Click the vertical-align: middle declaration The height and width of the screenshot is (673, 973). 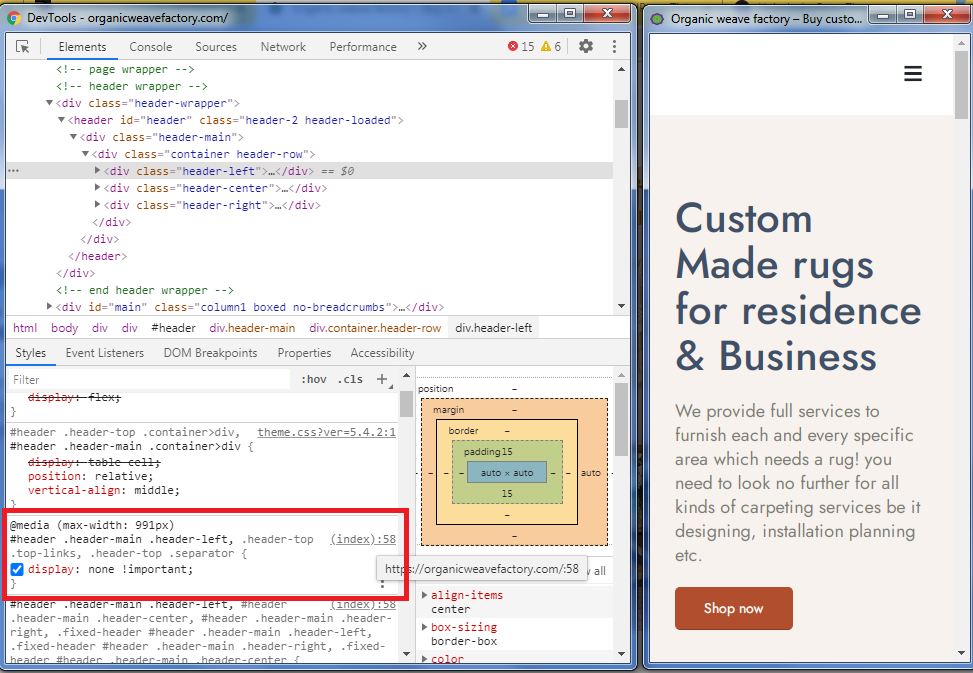(104, 491)
